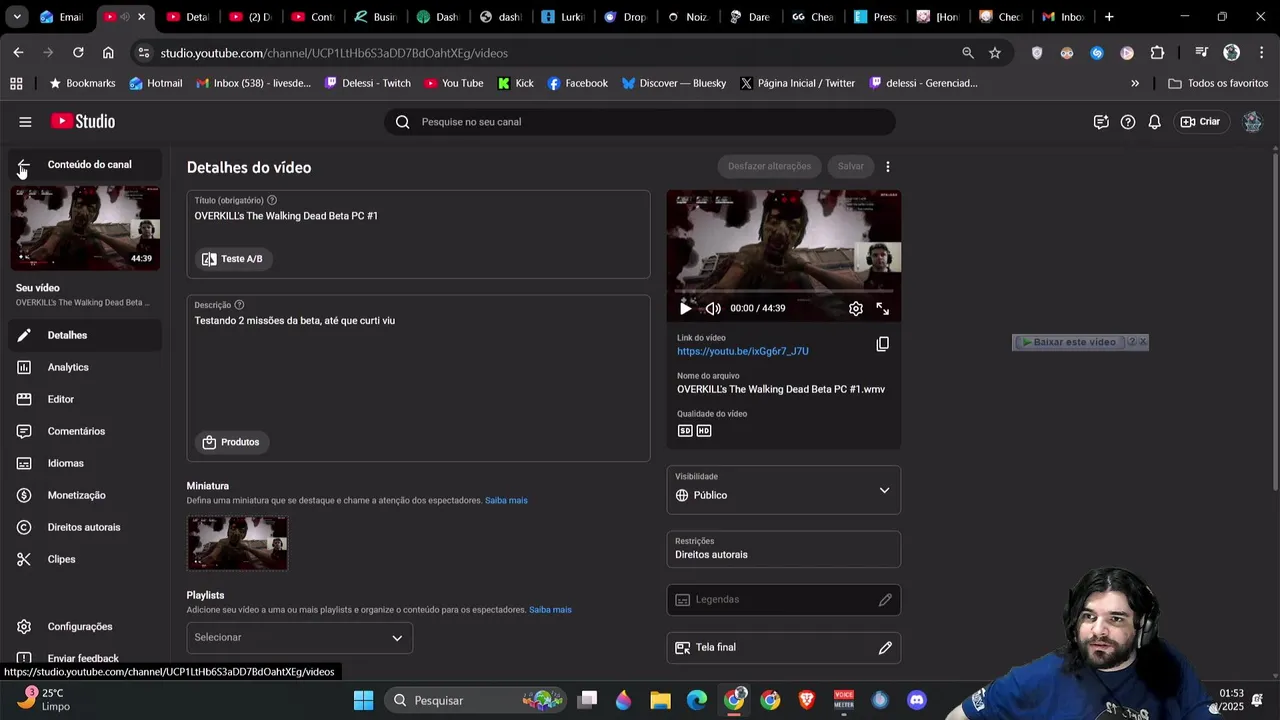Open the You Tube bookmark

coord(454,83)
